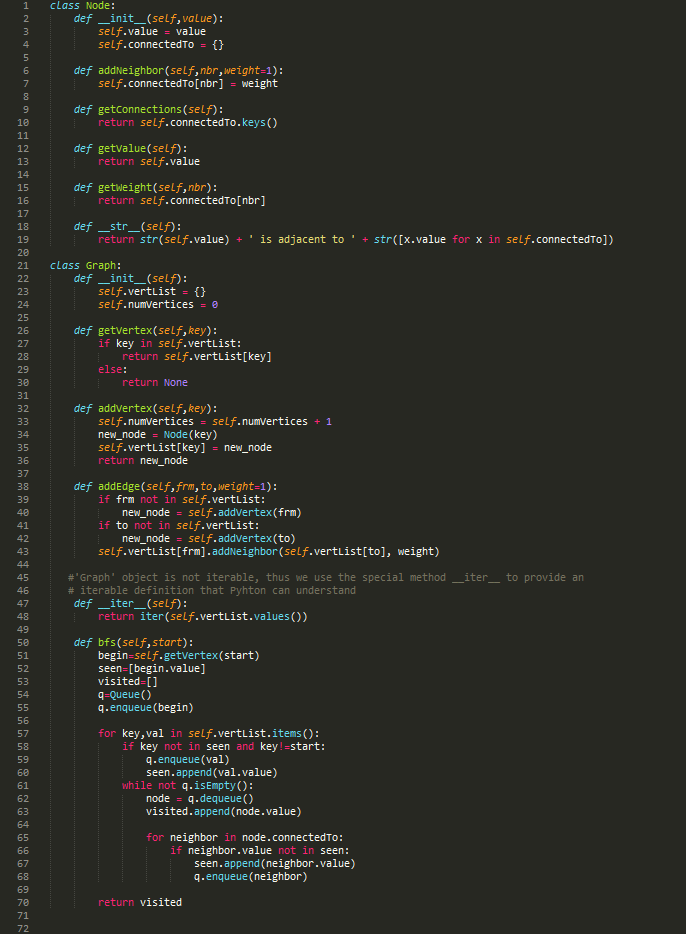Viewport: 686px width, 934px height.
Task: Click line 'return self.value'
Action: [149, 161]
